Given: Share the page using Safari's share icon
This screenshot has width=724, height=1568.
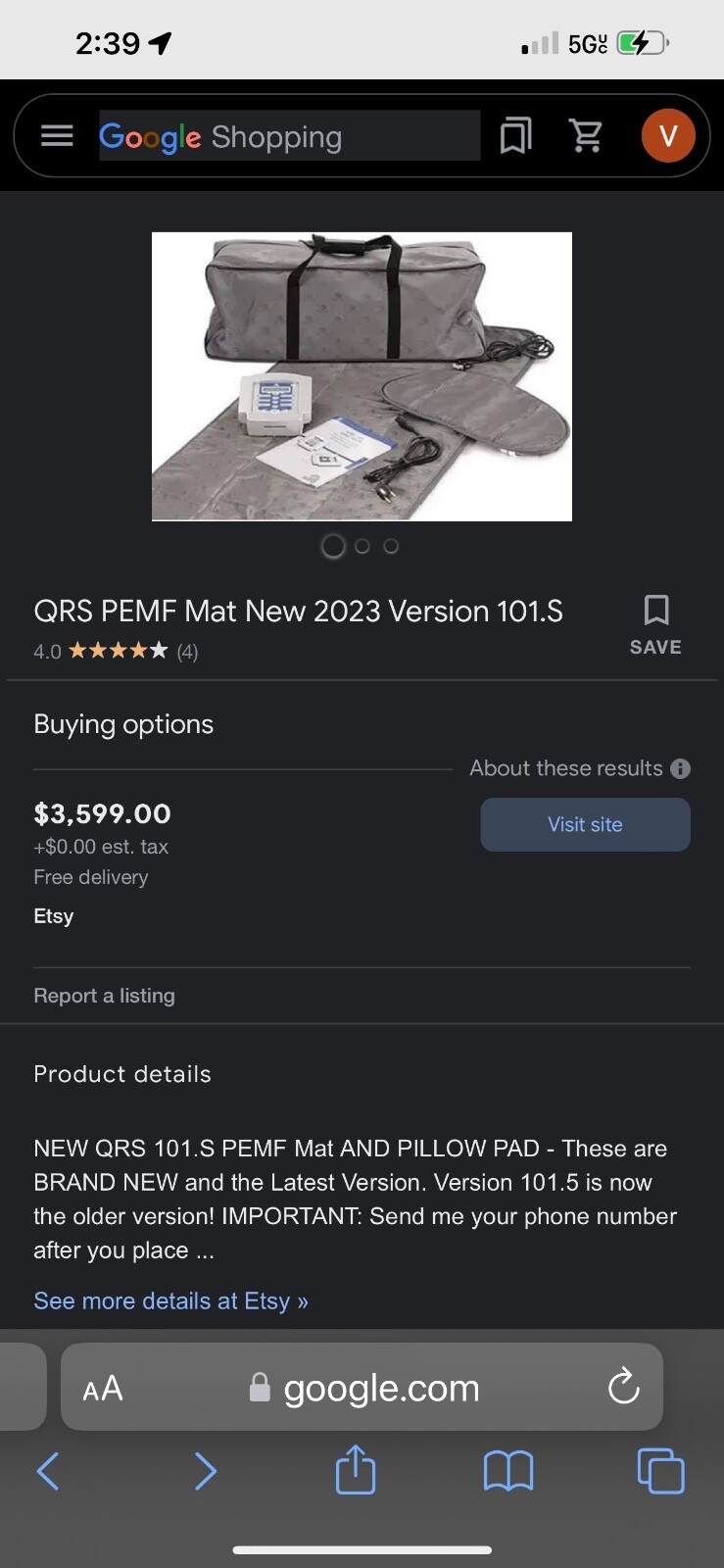Looking at the screenshot, I should tap(355, 1470).
